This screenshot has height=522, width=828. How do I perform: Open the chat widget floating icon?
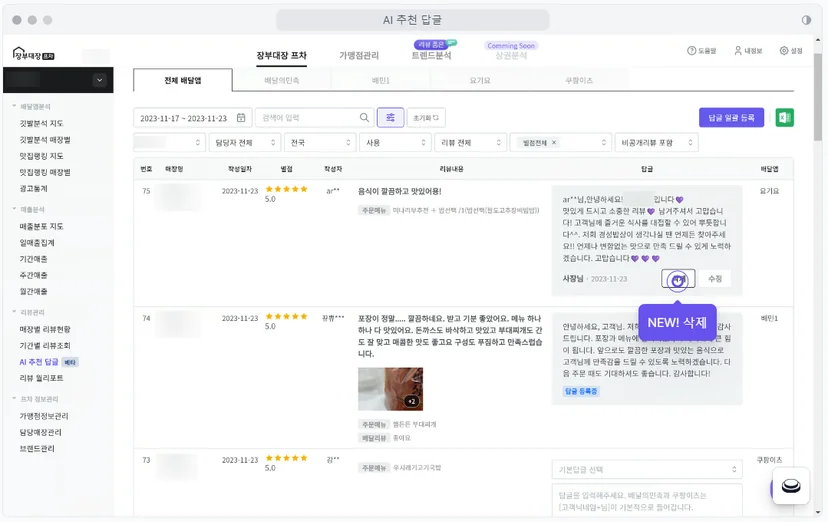point(791,486)
